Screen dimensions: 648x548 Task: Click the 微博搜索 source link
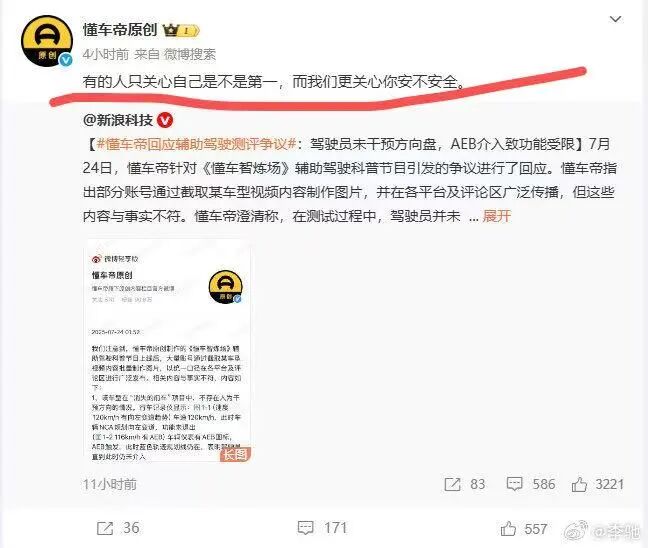[x=190, y=54]
